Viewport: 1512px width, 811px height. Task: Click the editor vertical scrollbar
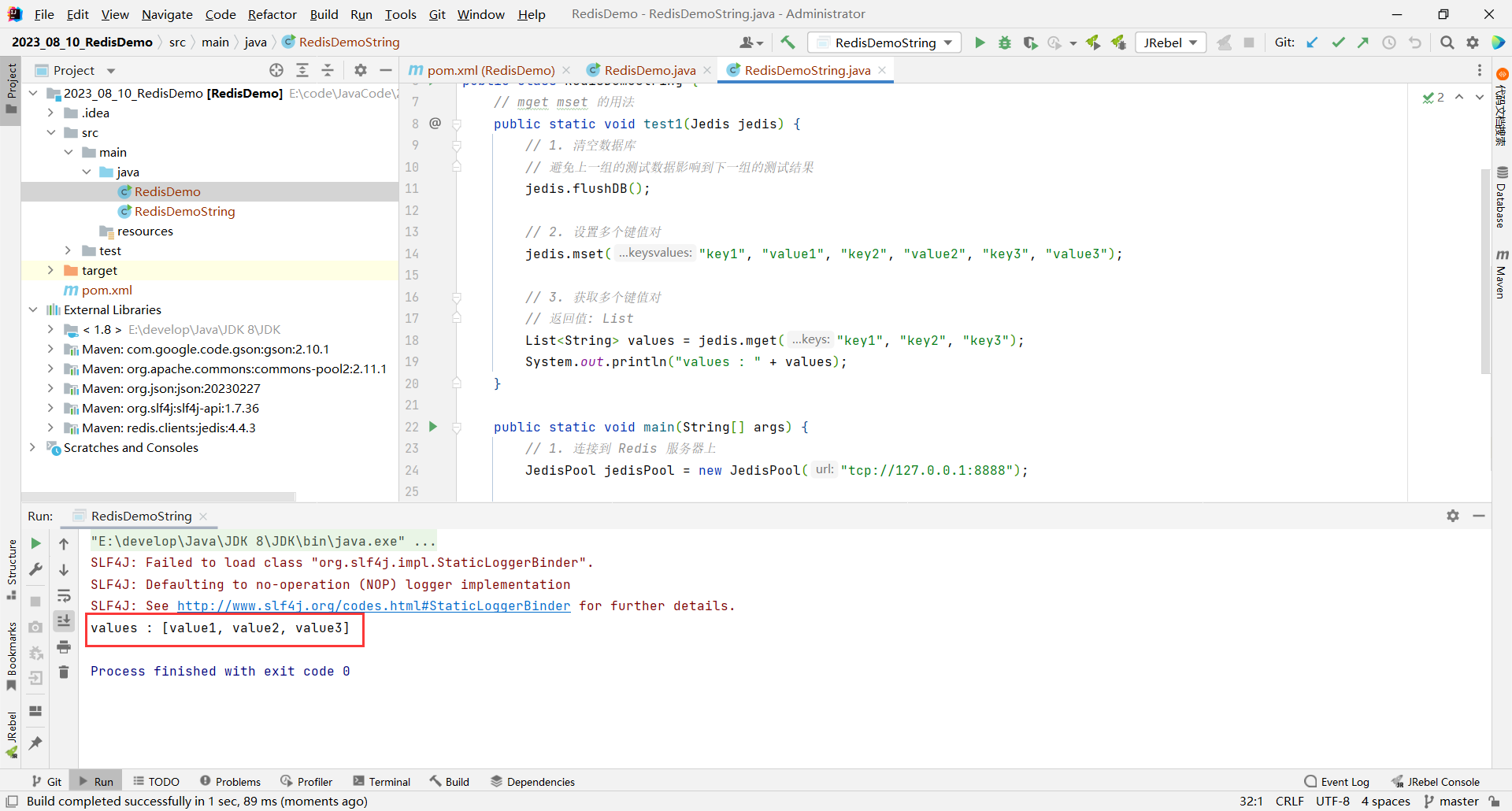[1485, 270]
